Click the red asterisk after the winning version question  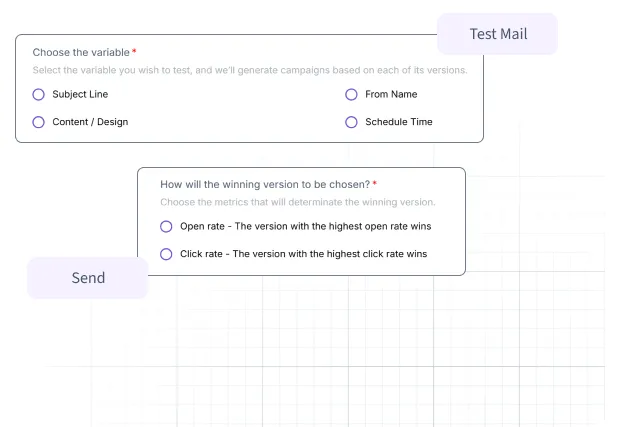tap(374, 184)
